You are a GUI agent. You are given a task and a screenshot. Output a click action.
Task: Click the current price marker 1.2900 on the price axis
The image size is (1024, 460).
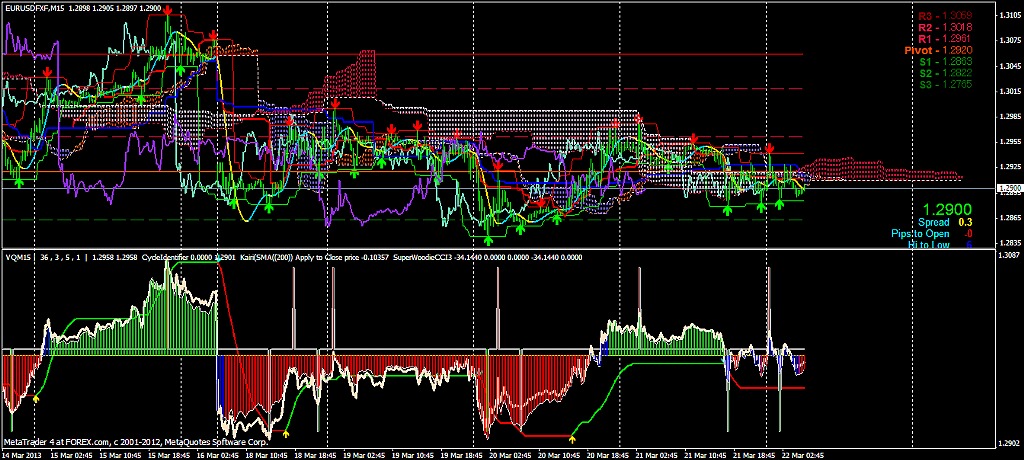click(x=1009, y=188)
